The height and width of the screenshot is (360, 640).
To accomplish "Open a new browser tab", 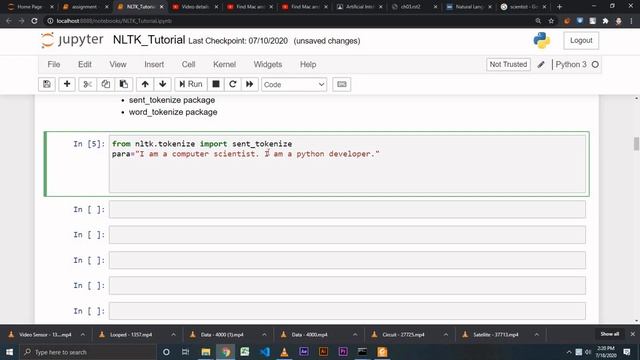I will (x=559, y=7).
